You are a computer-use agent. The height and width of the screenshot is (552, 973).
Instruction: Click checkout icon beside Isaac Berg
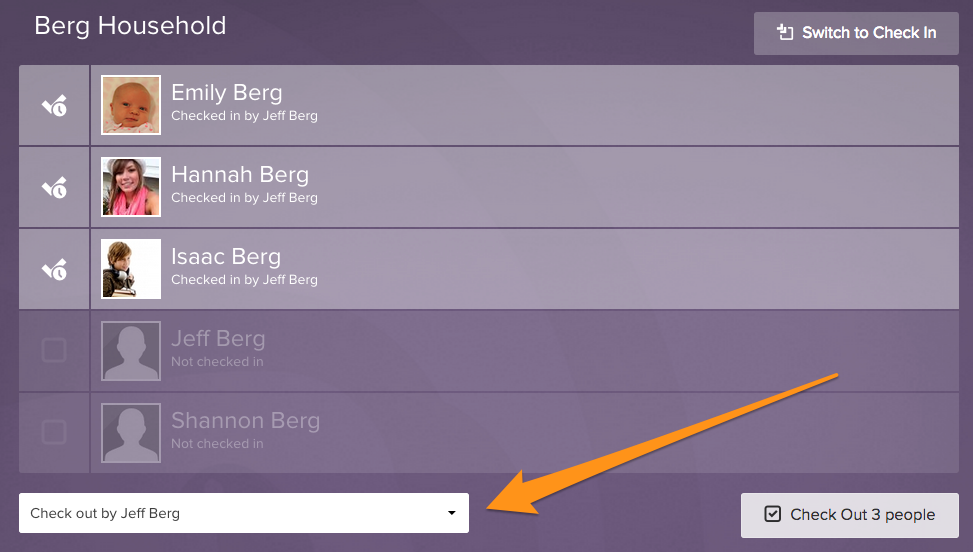(x=54, y=269)
